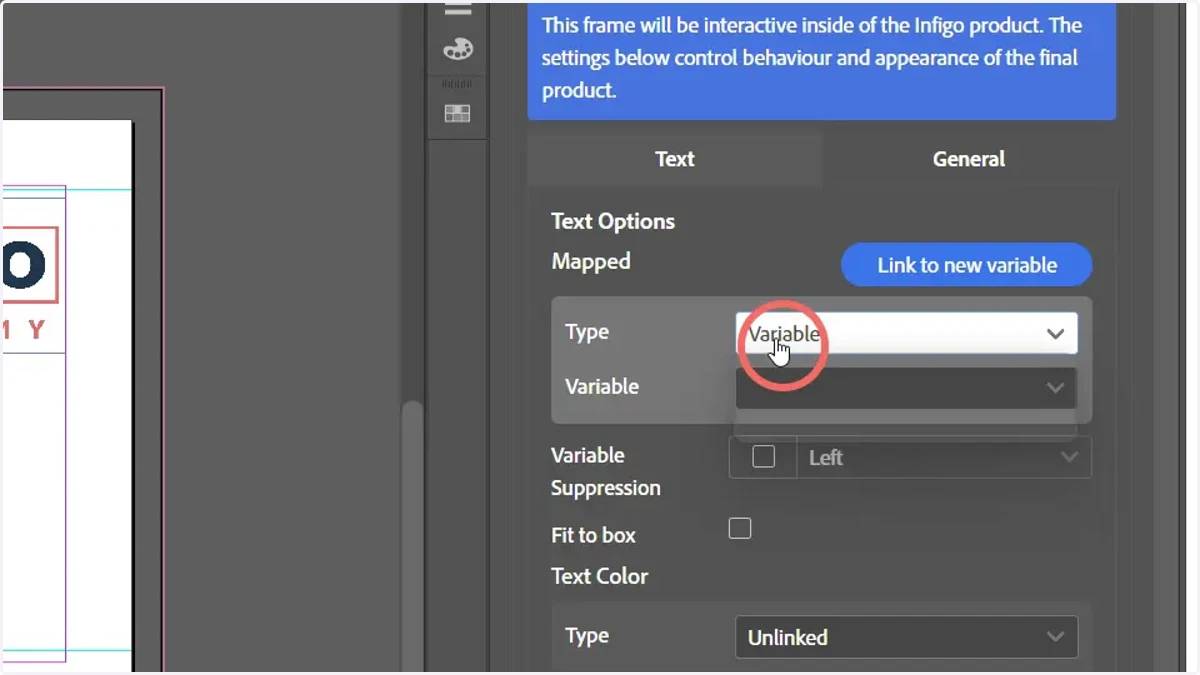Viewport: 1200px width, 675px height.
Task: Click the Link to new variable button
Action: pyautogui.click(x=967, y=265)
